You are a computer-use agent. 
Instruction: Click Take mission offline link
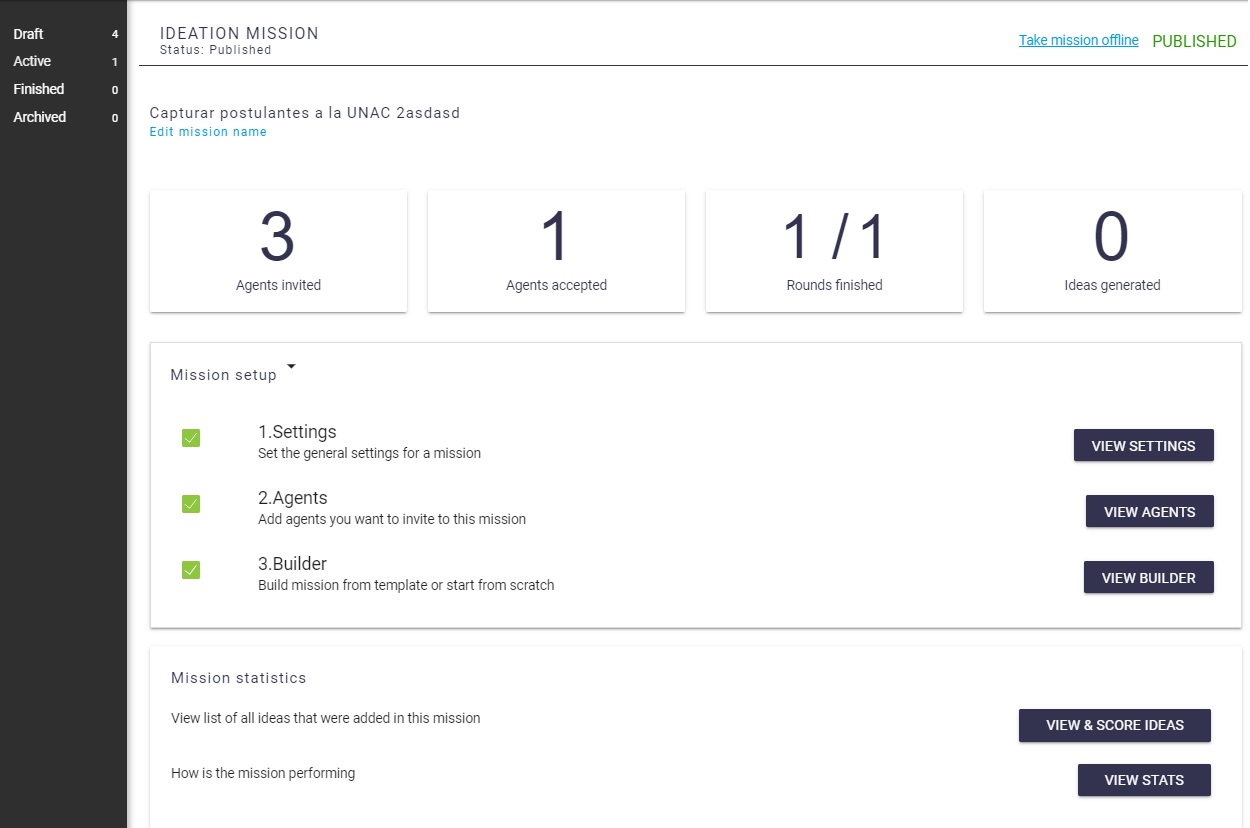tap(1078, 41)
